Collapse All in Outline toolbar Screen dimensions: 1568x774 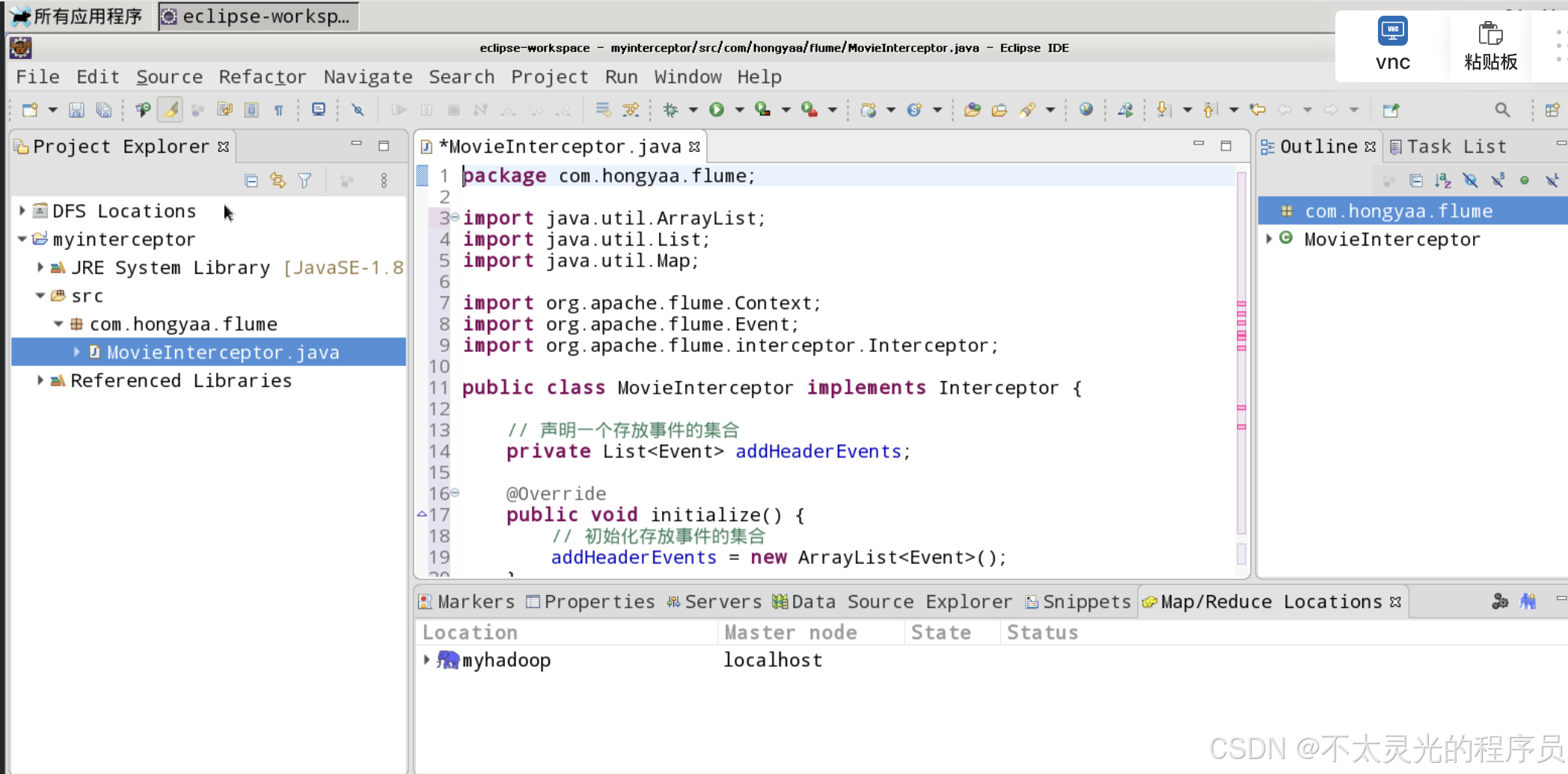click(x=1415, y=180)
